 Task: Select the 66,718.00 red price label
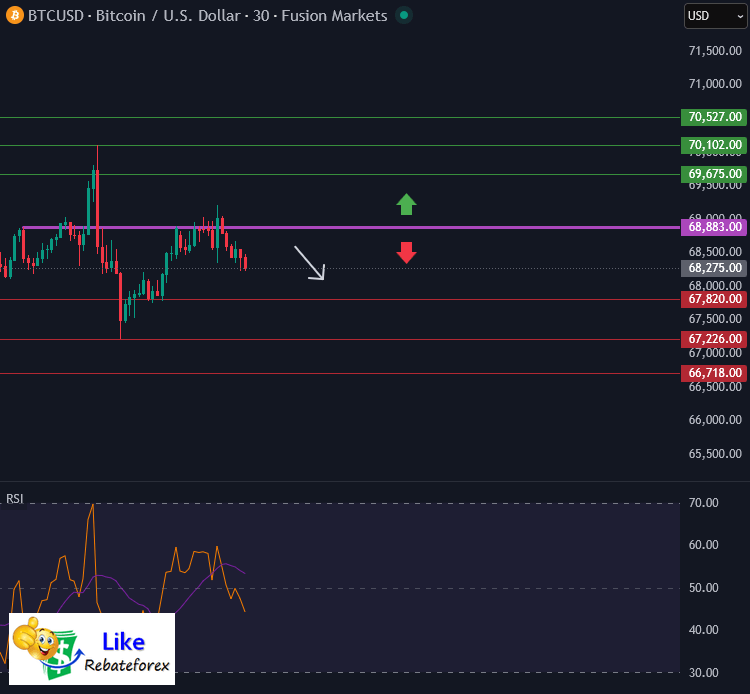coord(714,373)
